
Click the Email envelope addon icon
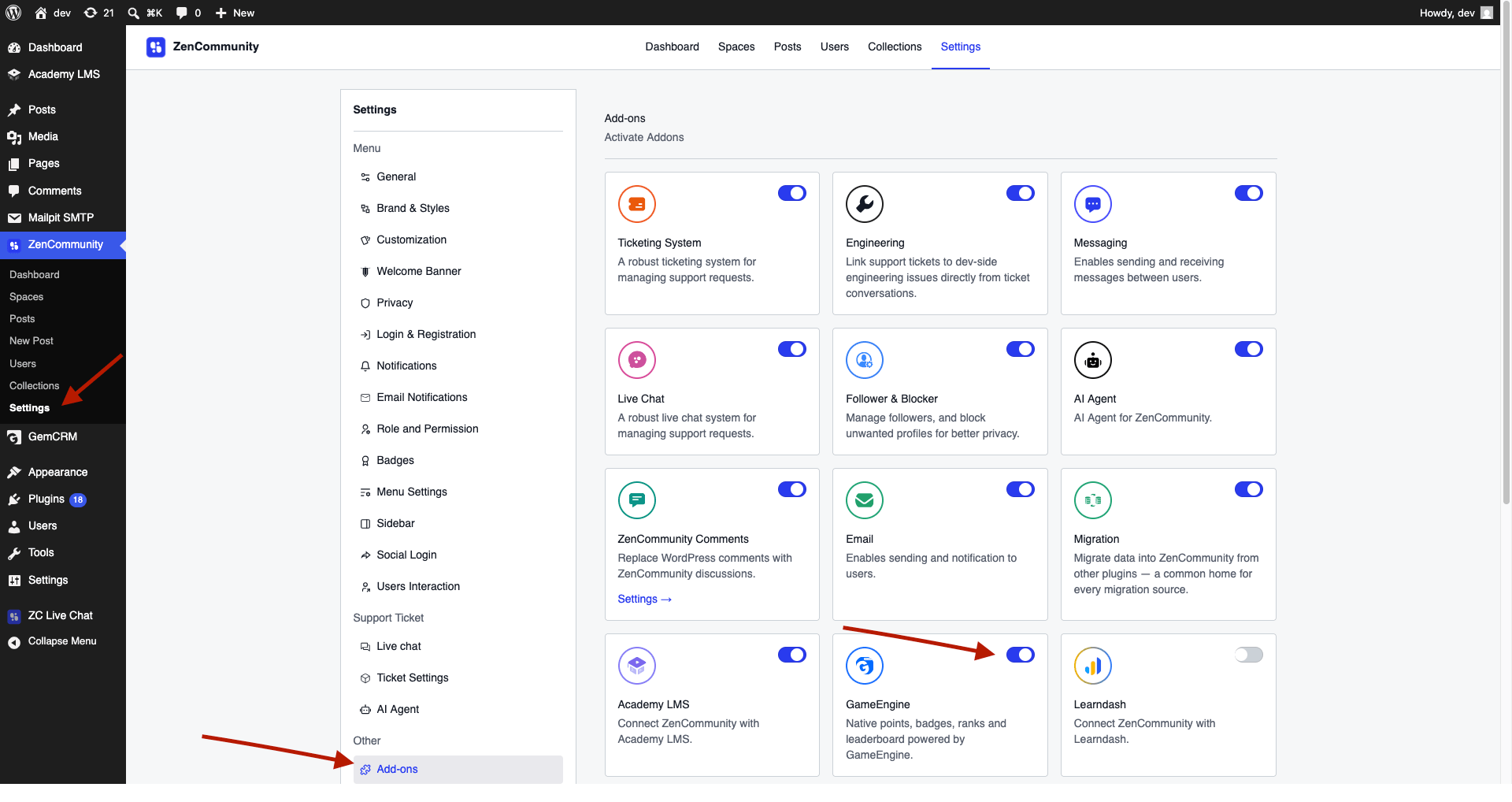click(x=865, y=500)
